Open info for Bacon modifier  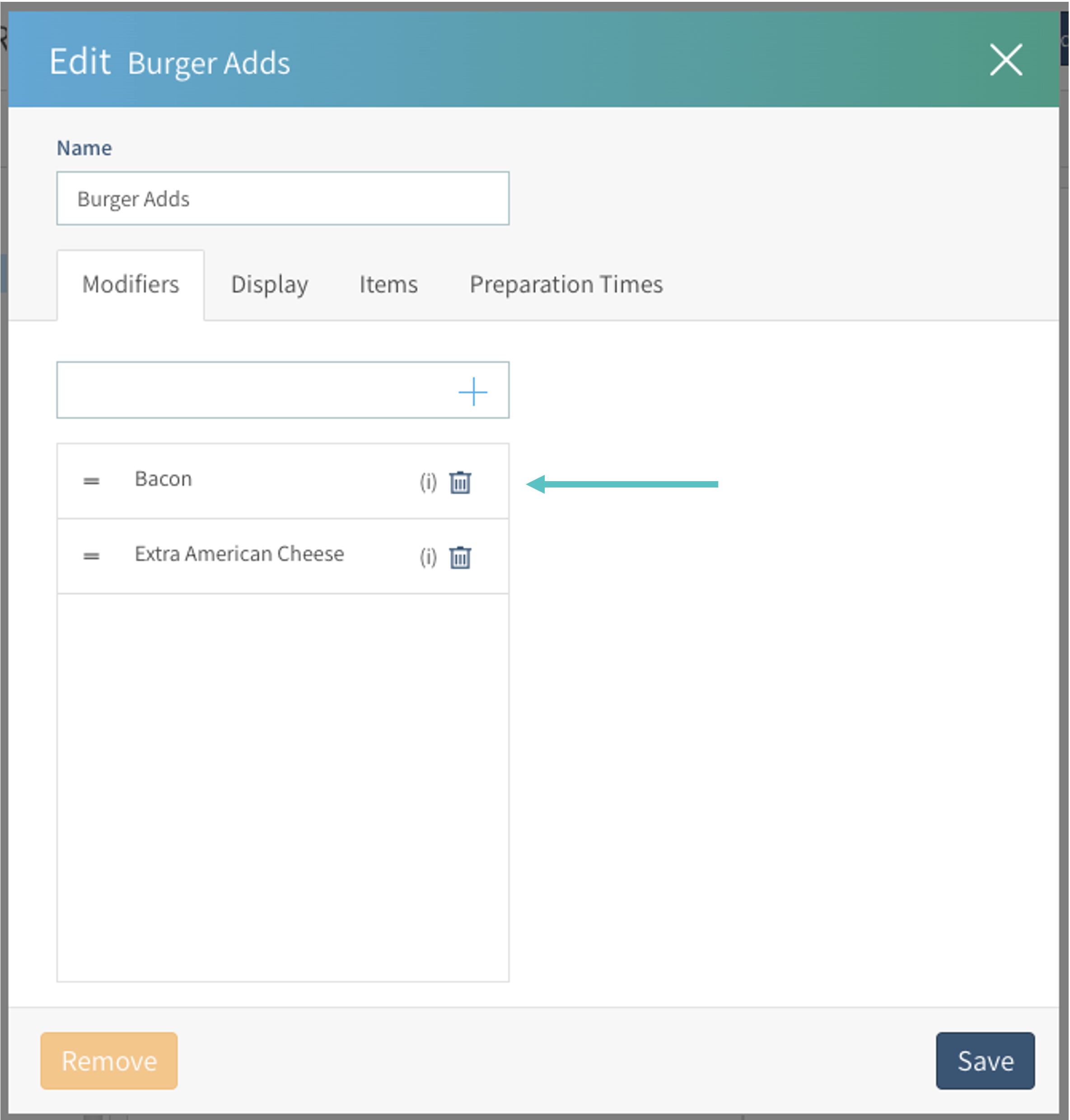(x=428, y=483)
